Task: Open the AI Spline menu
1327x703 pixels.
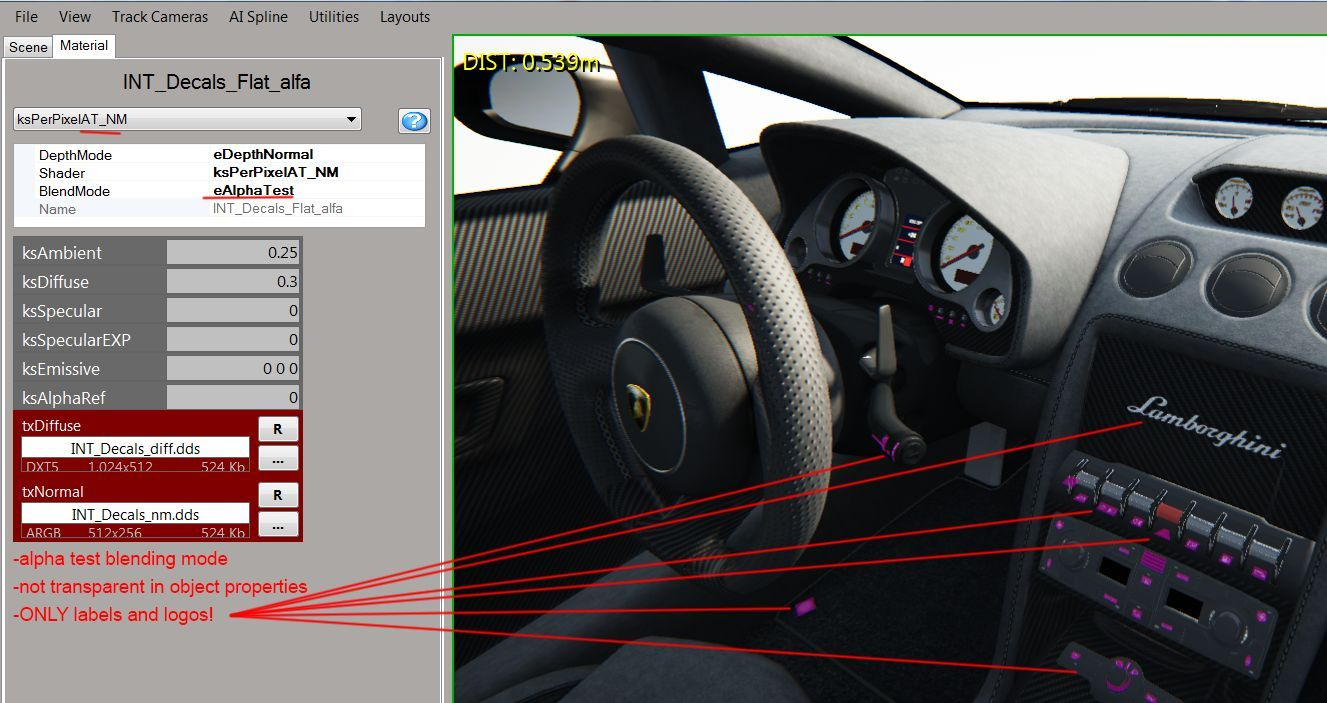Action: (x=258, y=17)
